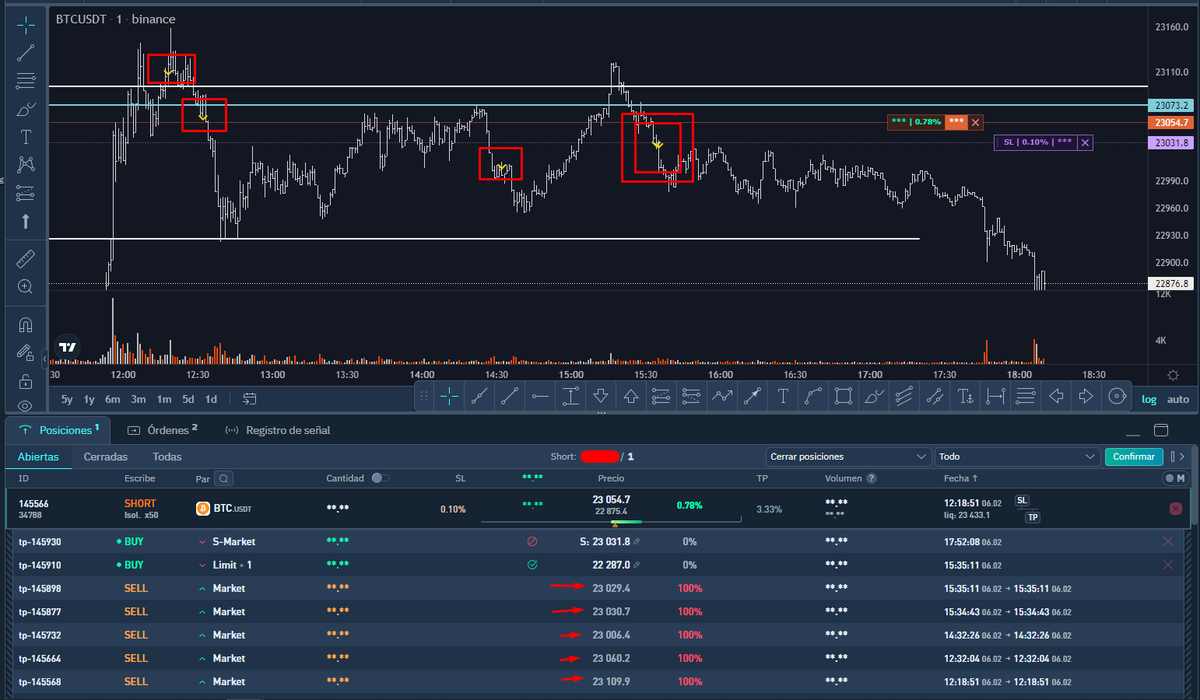Select the ruler measure tool
1200x700 pixels.
[x=26, y=259]
